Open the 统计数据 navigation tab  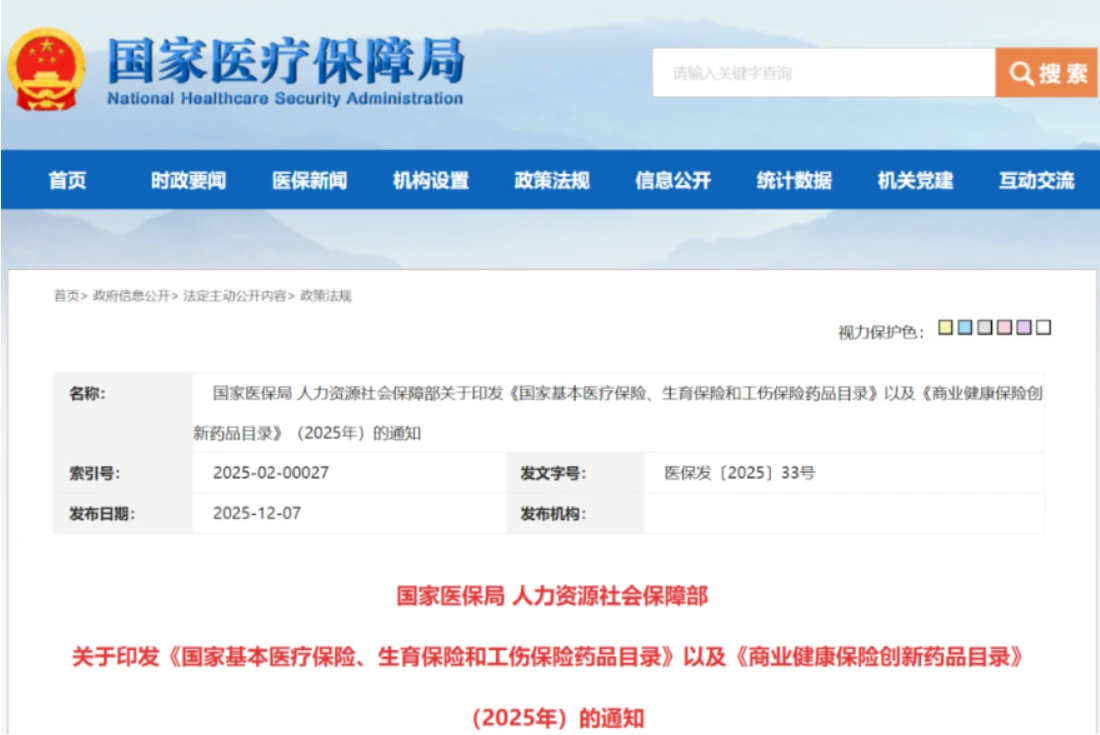pos(794,181)
